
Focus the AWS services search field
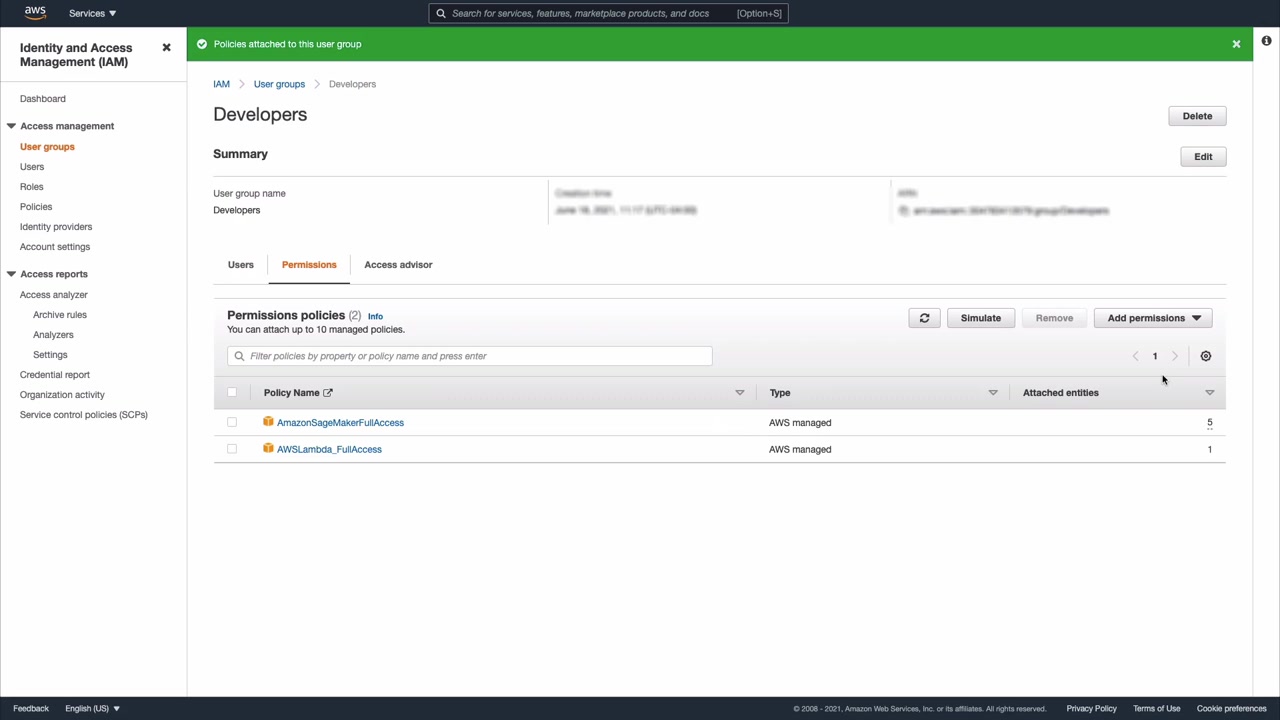[609, 13]
